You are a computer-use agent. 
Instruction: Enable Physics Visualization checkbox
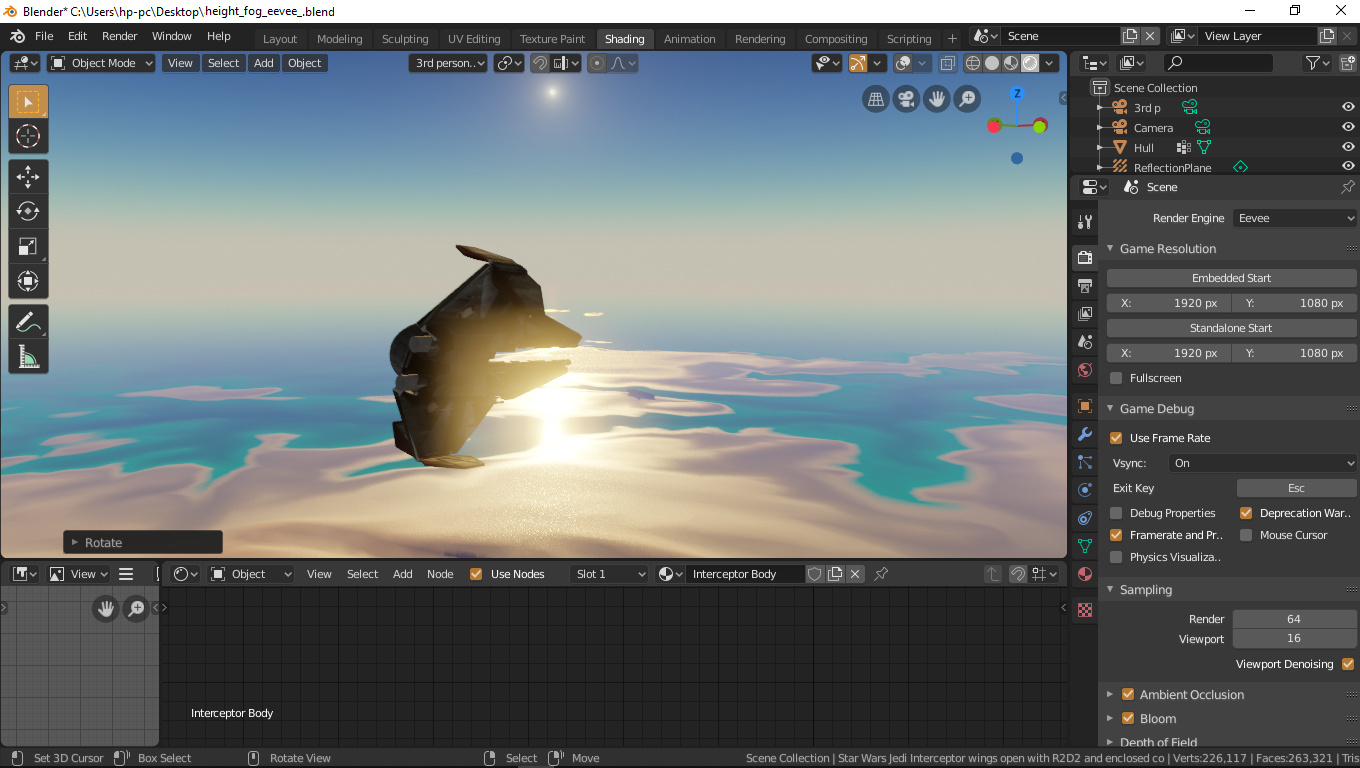click(1116, 557)
